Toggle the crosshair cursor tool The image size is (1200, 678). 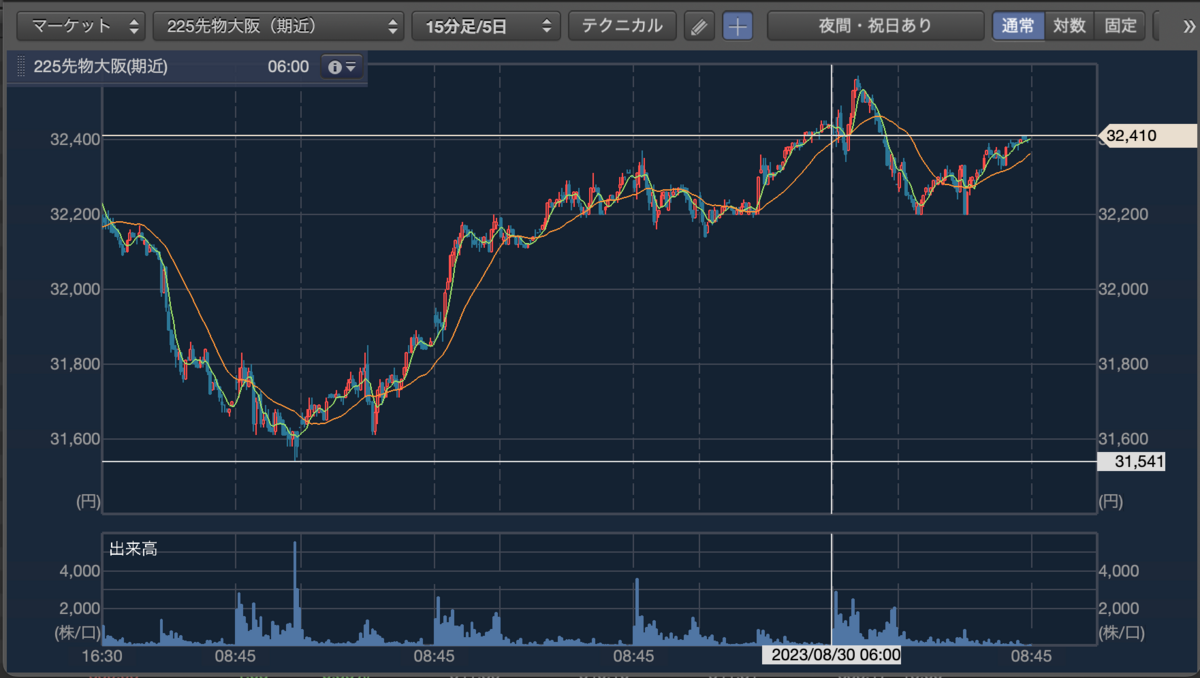pyautogui.click(x=737, y=26)
